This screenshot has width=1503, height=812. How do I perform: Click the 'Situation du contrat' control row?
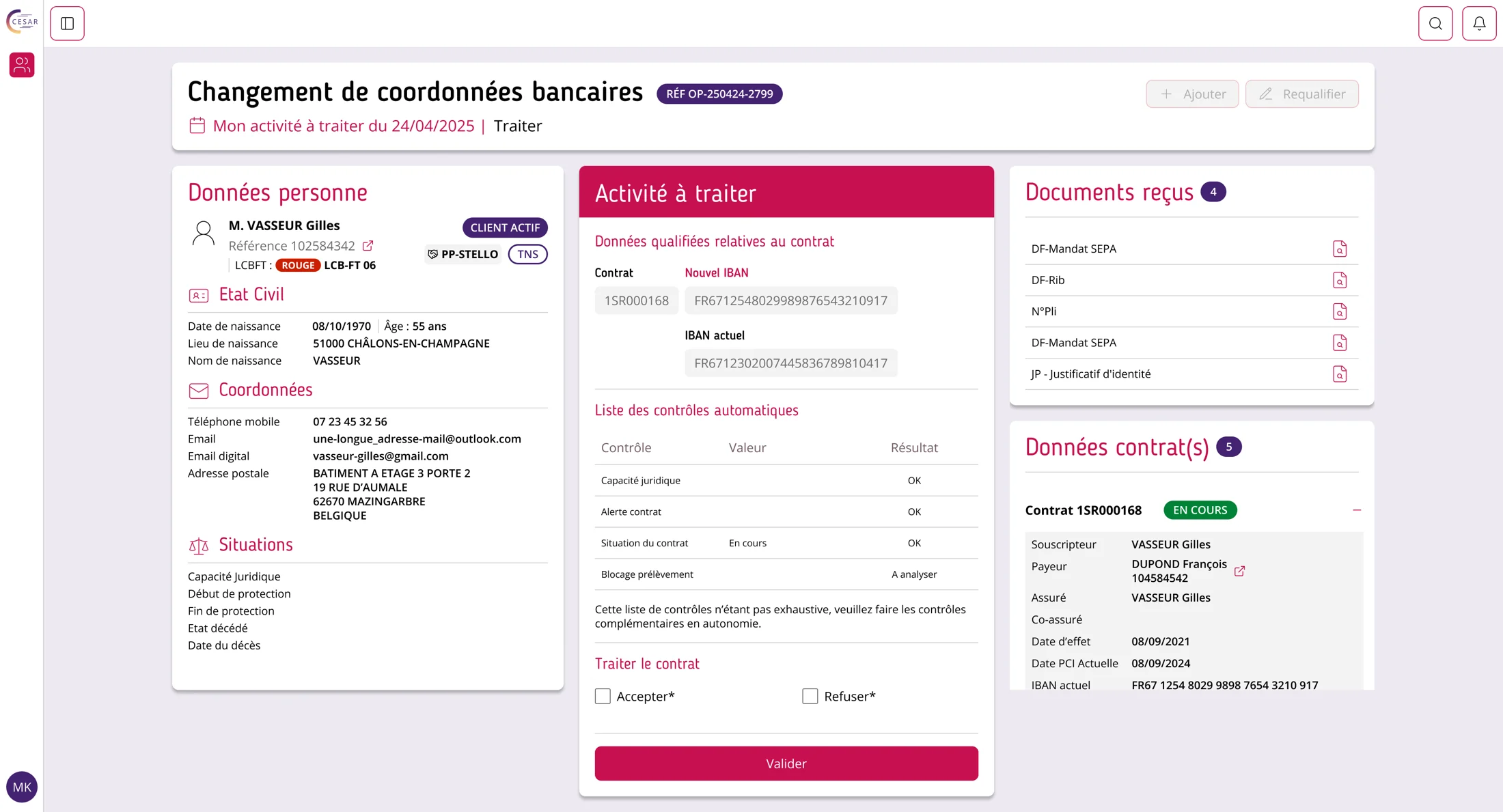[x=786, y=543]
